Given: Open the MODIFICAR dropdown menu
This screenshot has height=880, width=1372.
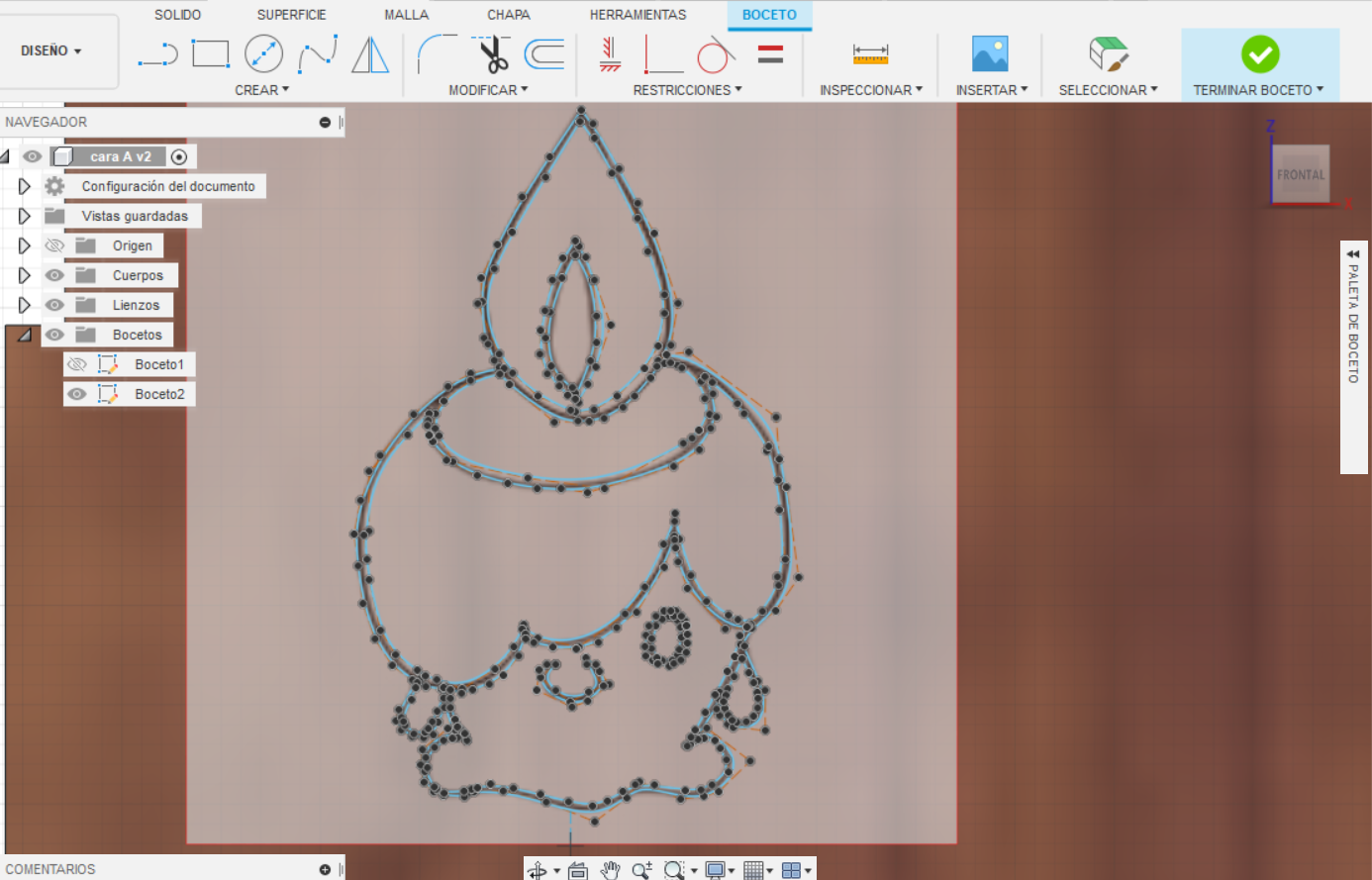Looking at the screenshot, I should [488, 90].
